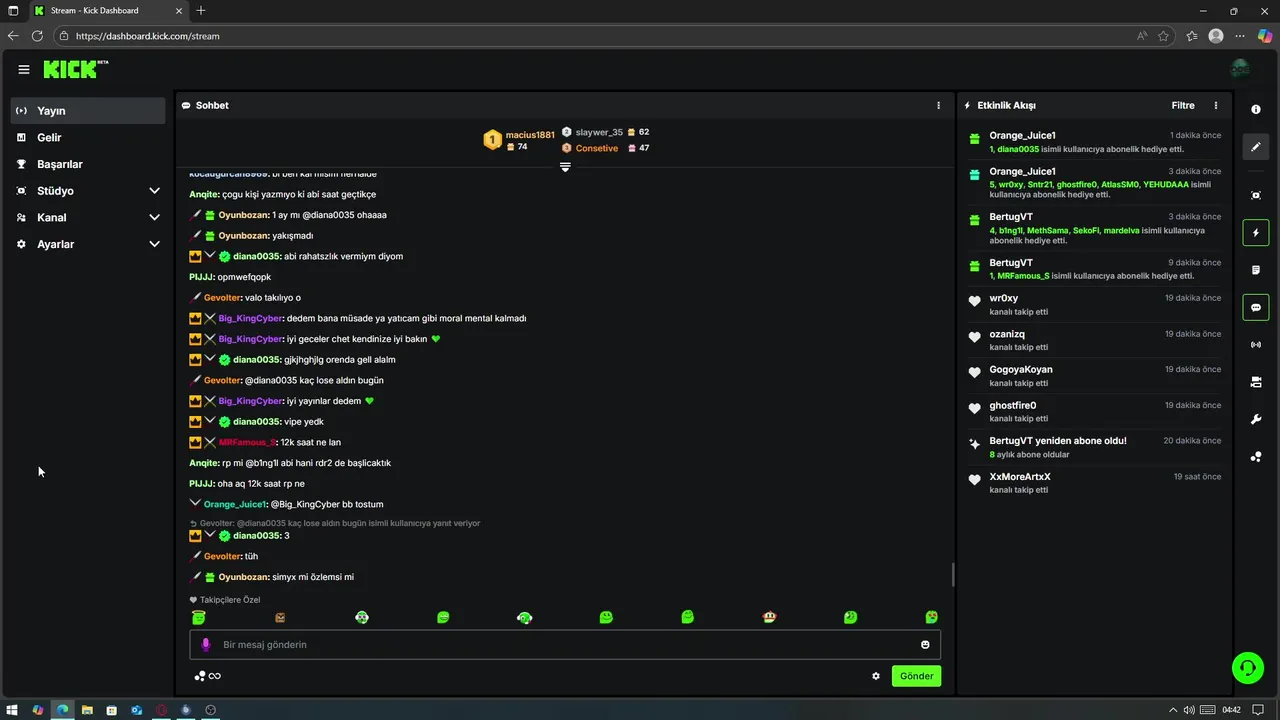Click the Stüdyo label in left menu

point(55,191)
